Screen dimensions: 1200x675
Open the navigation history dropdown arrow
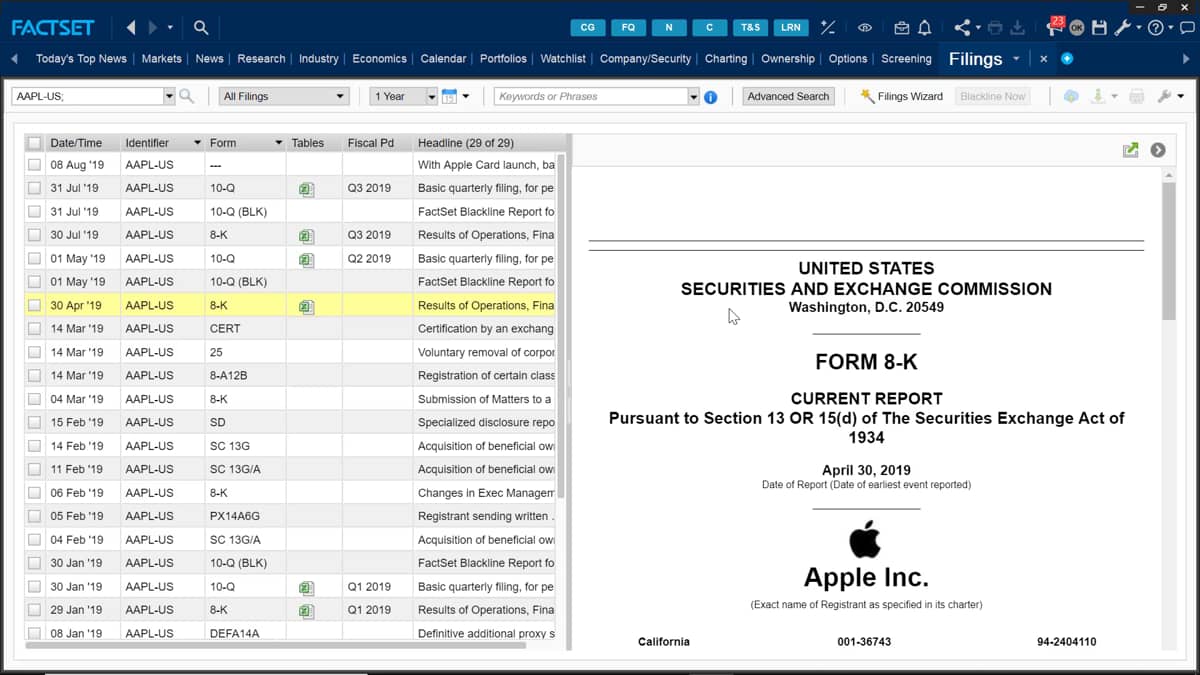(x=170, y=28)
